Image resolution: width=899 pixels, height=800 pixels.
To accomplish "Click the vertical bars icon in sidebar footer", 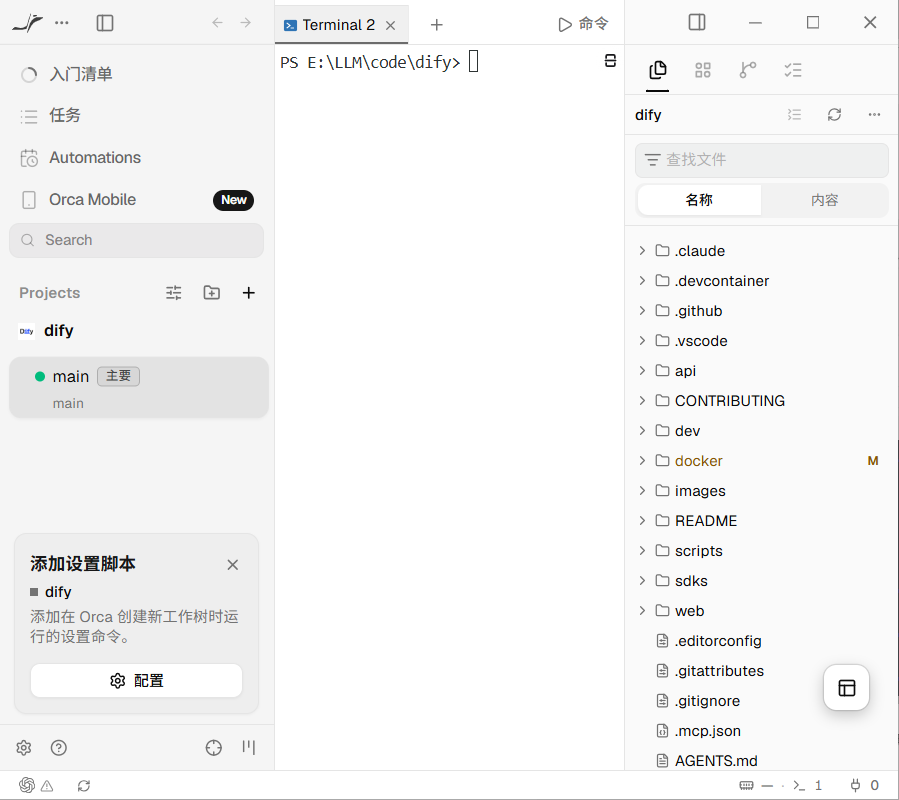I will (x=248, y=747).
